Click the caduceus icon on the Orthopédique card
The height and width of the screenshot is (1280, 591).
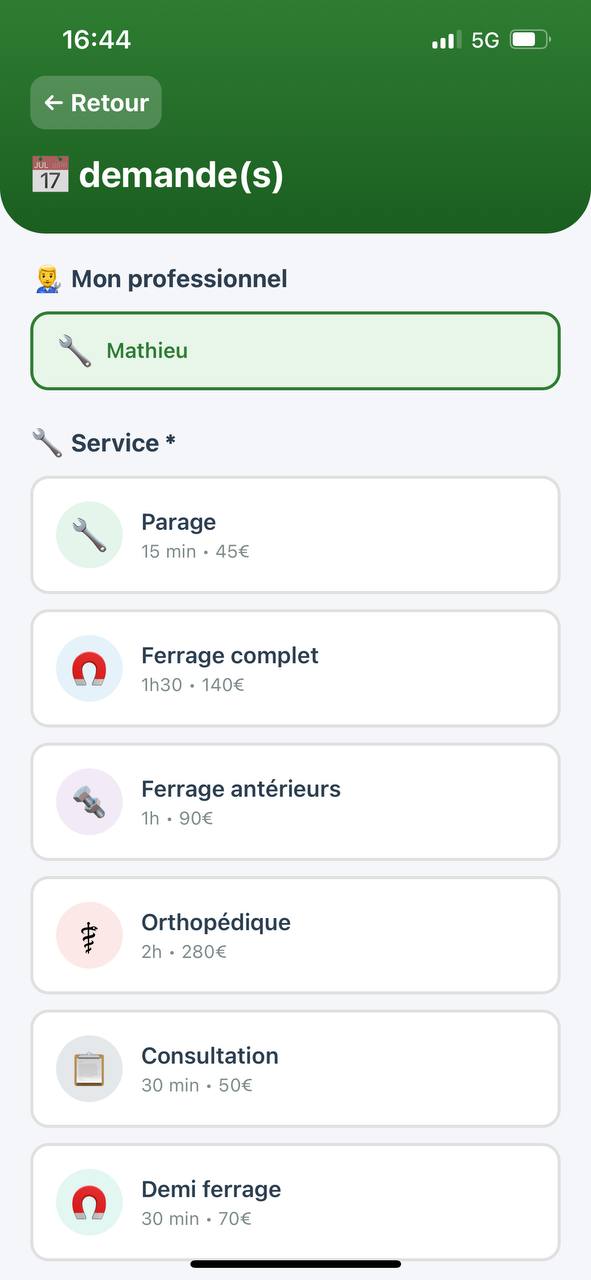[89, 935]
